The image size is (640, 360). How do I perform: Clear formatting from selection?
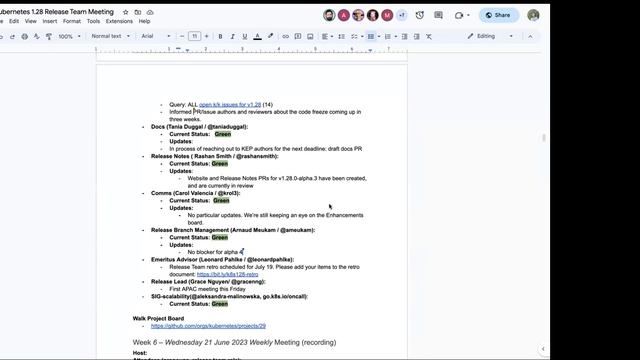click(429, 36)
